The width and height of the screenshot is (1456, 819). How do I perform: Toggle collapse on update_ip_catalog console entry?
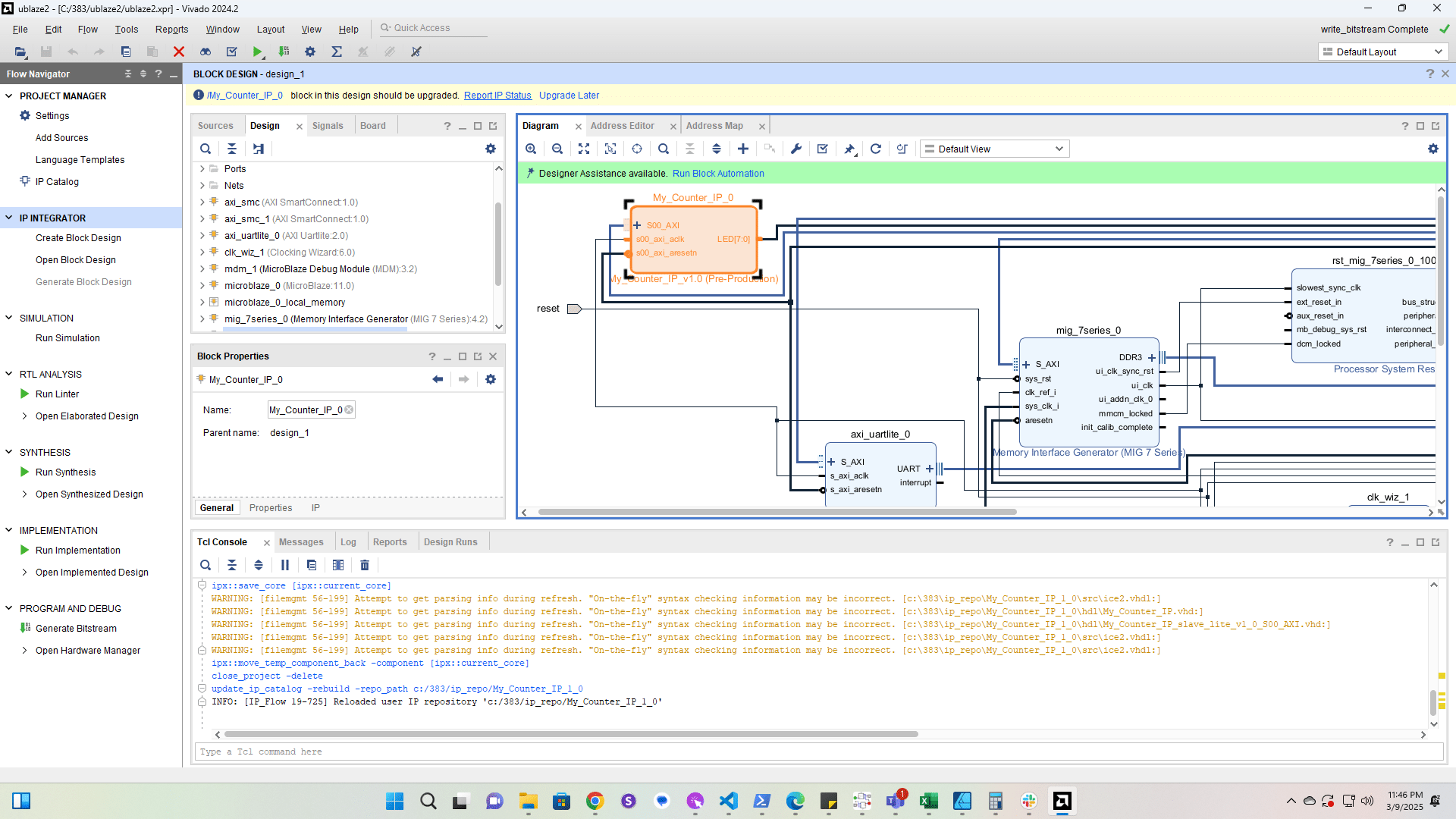(202, 689)
